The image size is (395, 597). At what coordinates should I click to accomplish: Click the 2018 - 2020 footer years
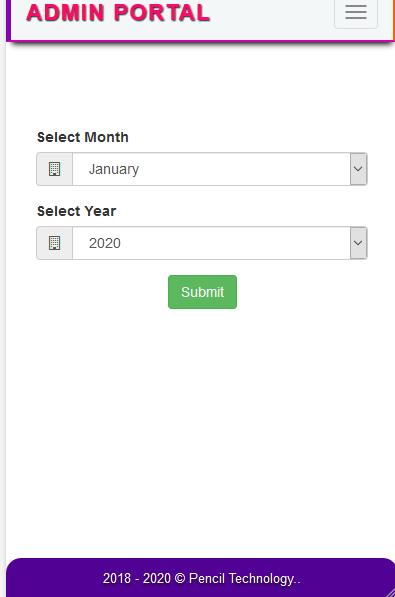click(x=137, y=579)
